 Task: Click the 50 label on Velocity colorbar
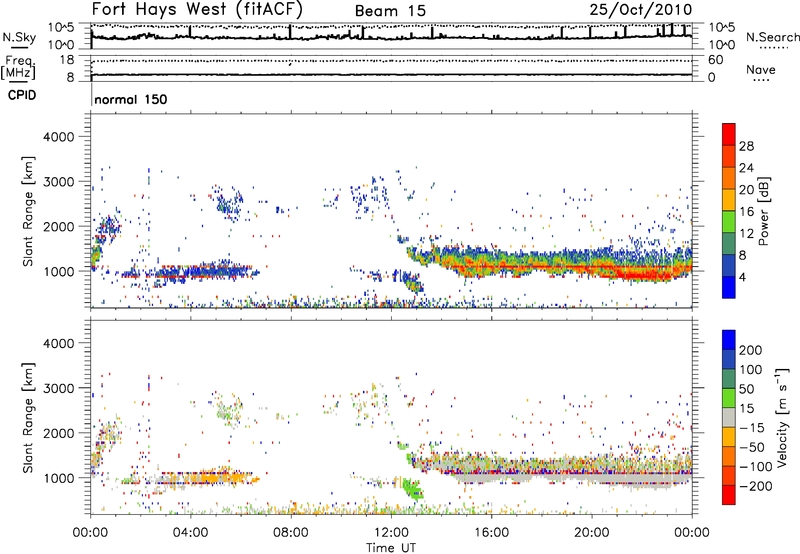pos(746,389)
